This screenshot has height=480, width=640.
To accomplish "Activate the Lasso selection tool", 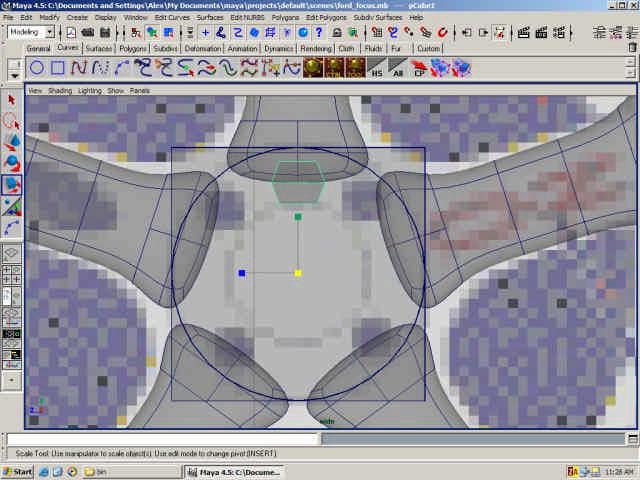I will (x=12, y=121).
